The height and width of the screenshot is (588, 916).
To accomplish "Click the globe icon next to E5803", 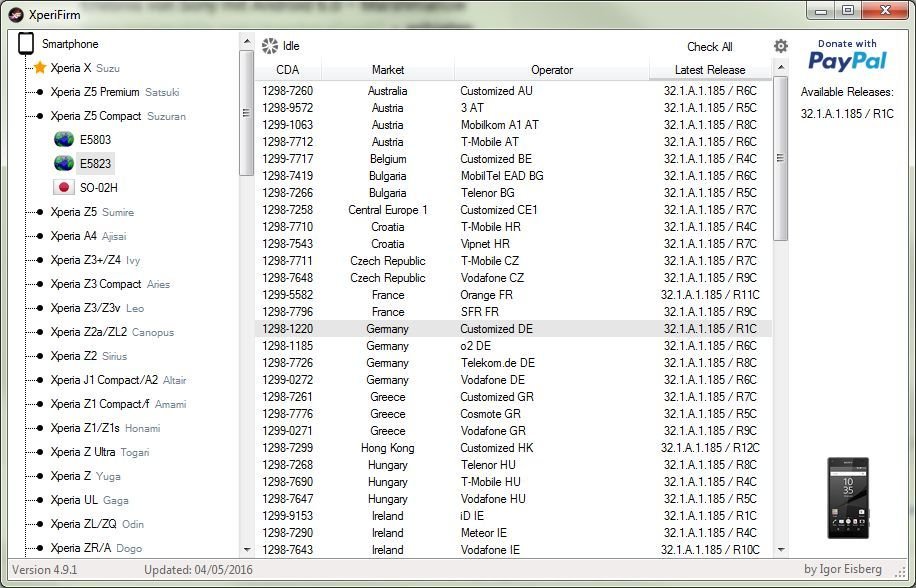I will coord(64,140).
